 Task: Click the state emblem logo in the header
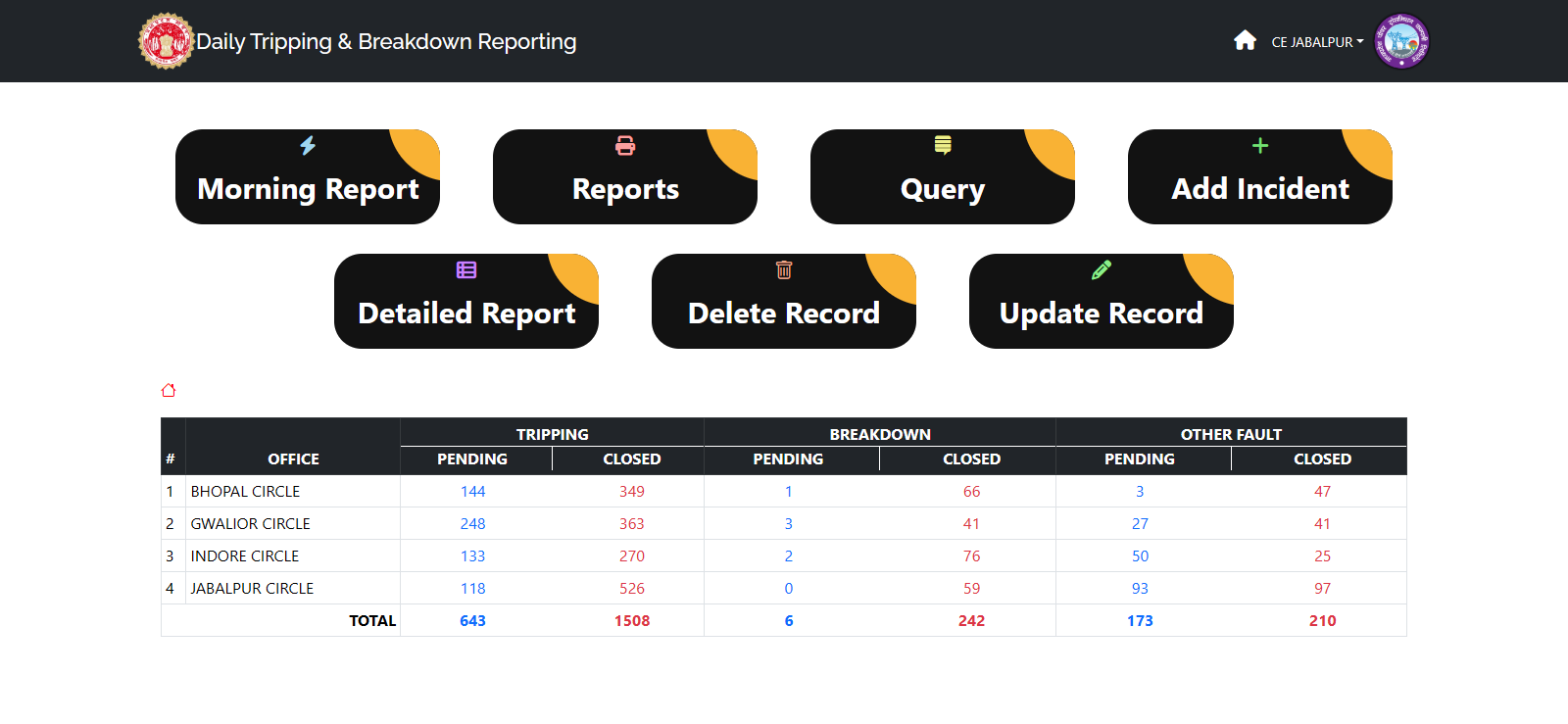(166, 41)
